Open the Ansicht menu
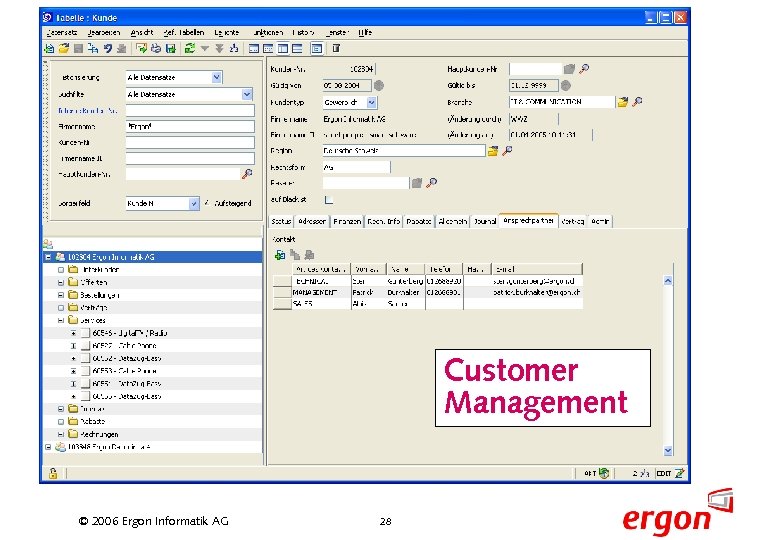780x540 pixels. pyautogui.click(x=142, y=33)
